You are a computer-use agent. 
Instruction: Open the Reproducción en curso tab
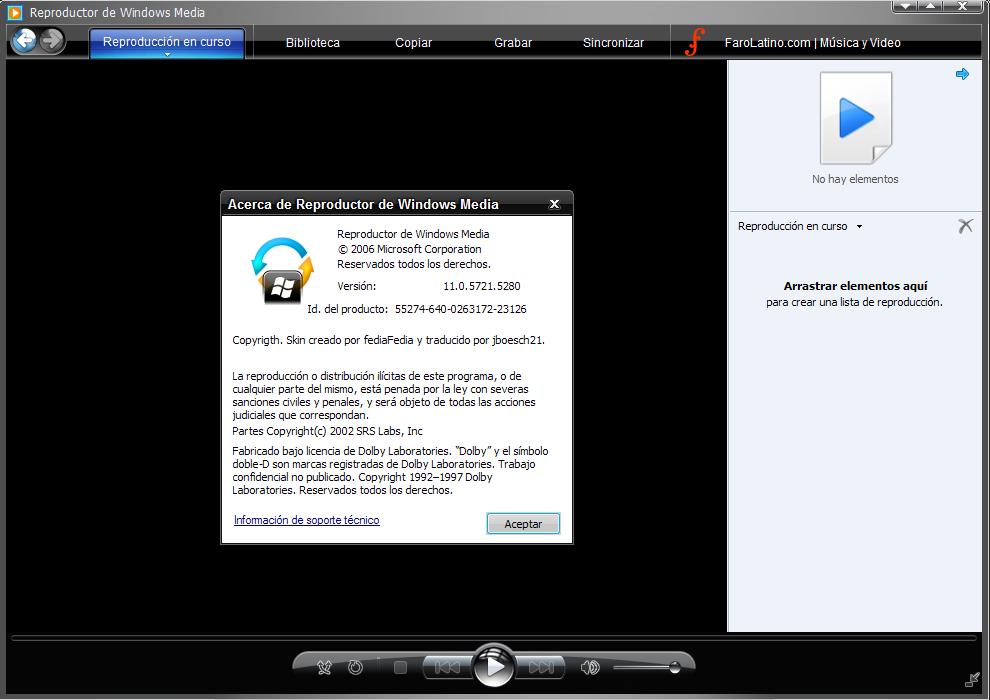pos(167,42)
